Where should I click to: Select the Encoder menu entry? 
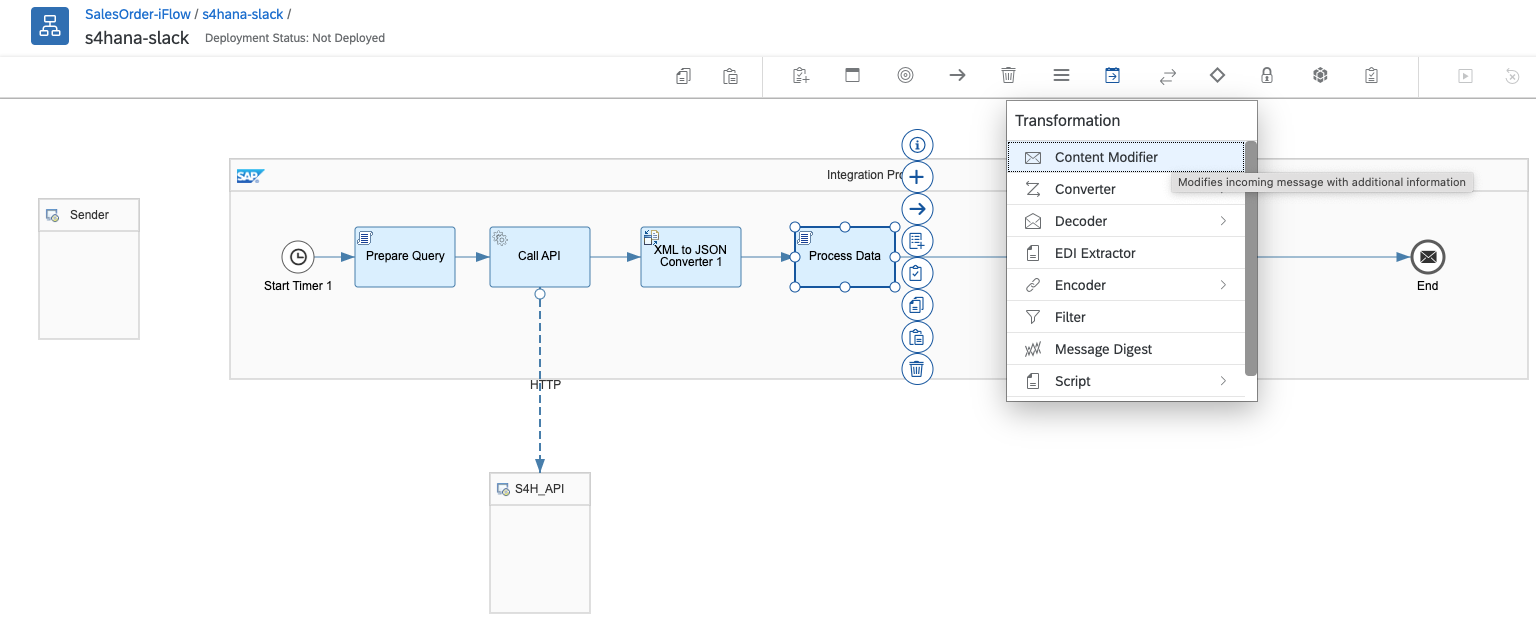click(1126, 285)
